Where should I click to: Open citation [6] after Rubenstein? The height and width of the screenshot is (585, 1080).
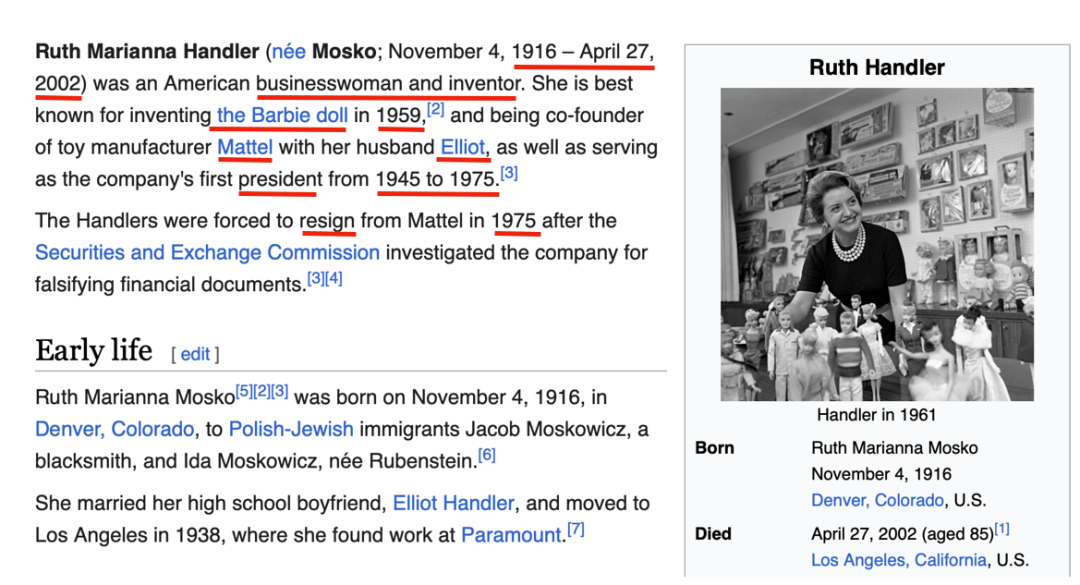pyautogui.click(x=487, y=455)
